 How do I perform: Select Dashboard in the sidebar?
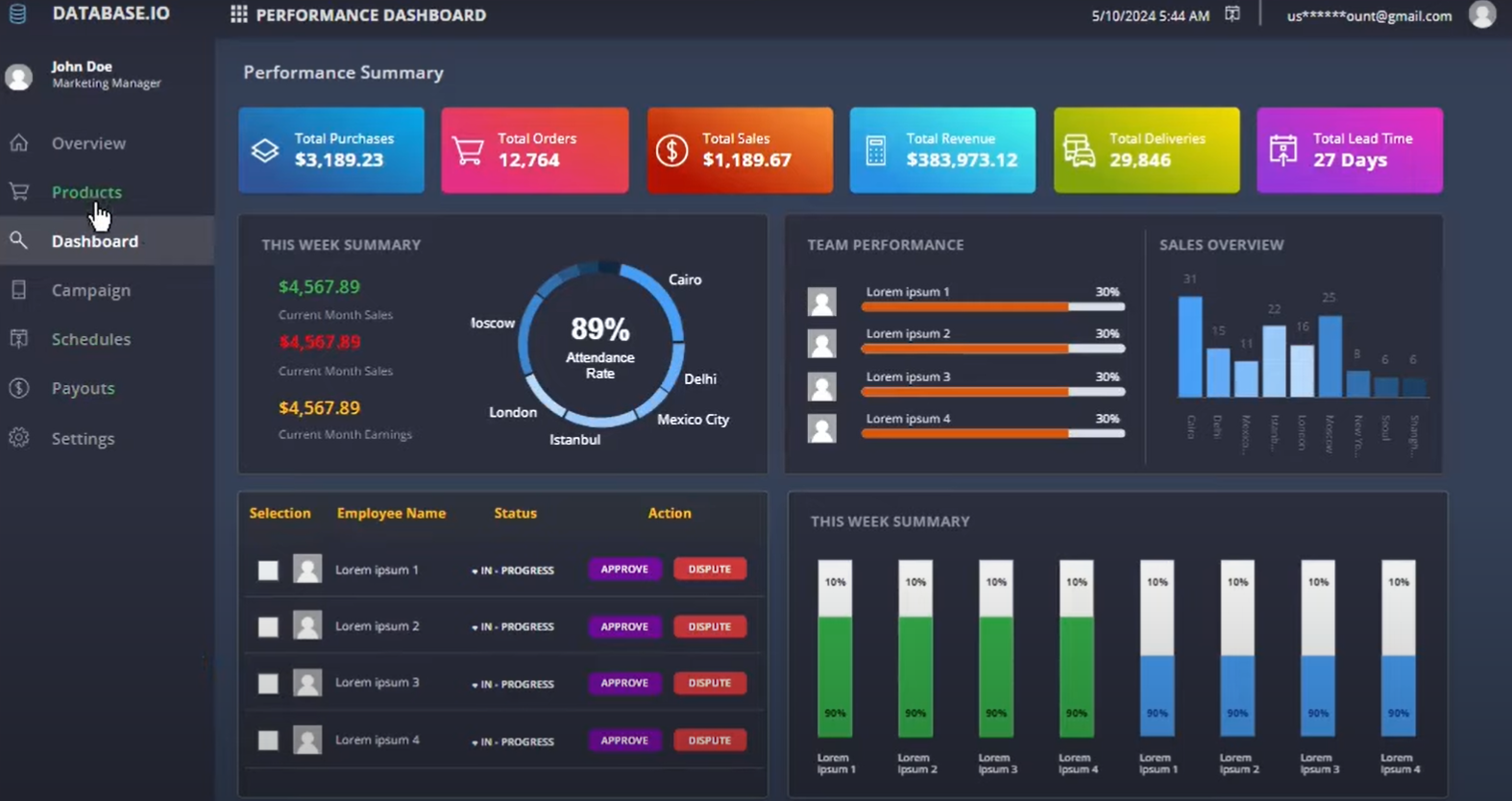95,241
